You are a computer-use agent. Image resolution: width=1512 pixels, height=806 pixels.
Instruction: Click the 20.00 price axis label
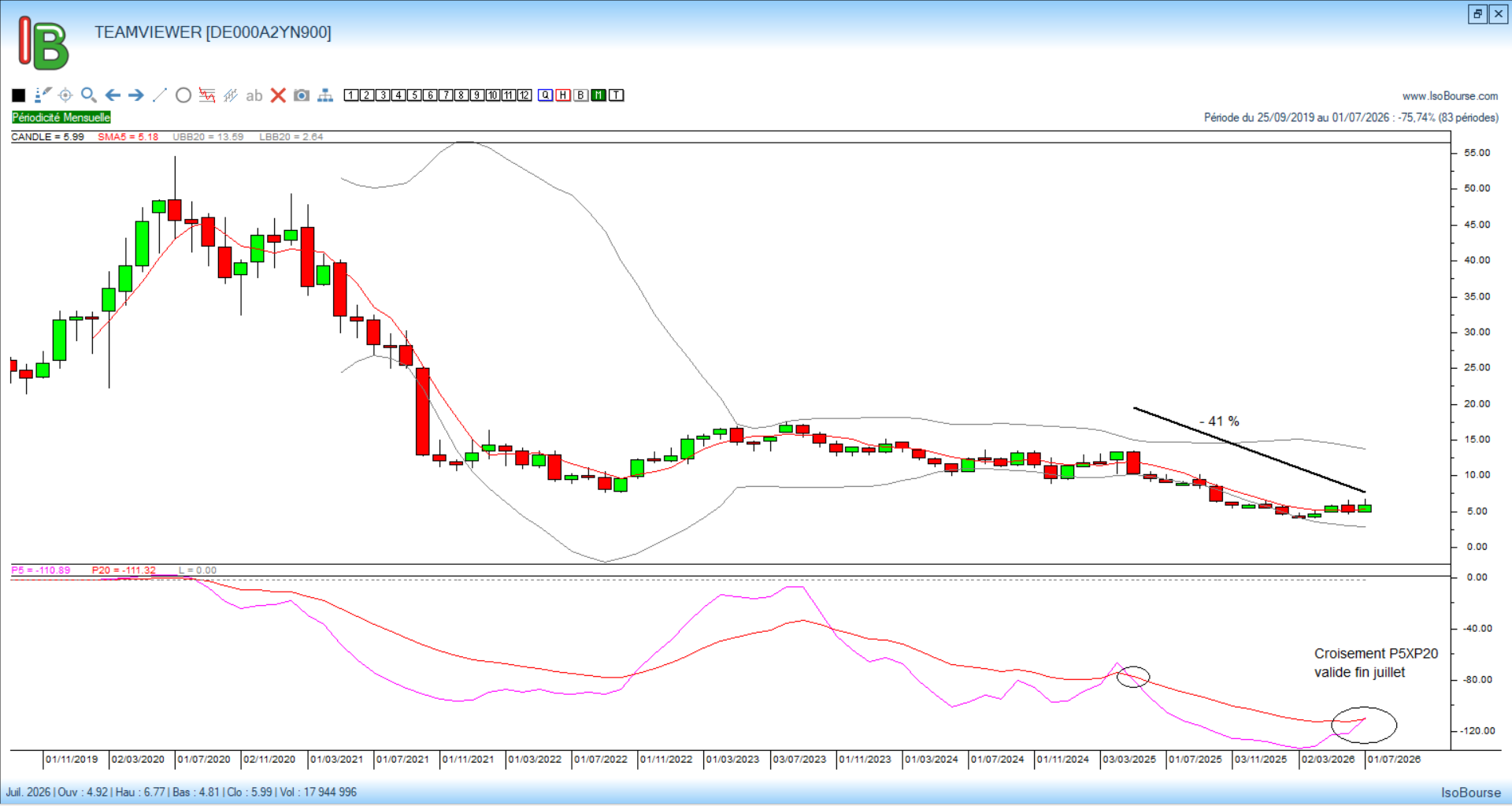(x=1477, y=404)
